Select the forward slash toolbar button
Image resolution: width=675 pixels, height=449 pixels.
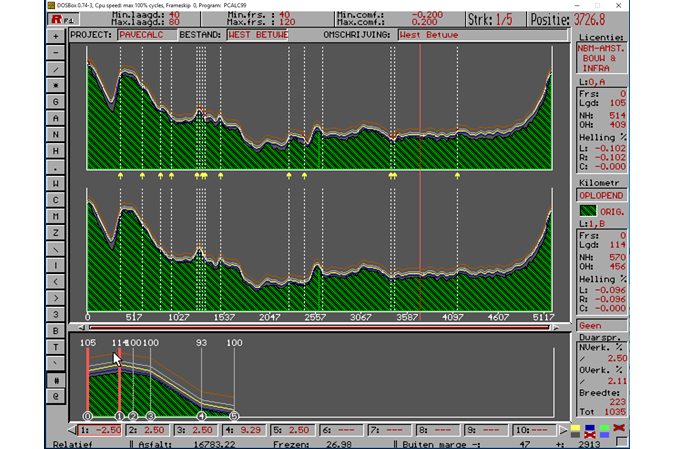click(x=56, y=69)
